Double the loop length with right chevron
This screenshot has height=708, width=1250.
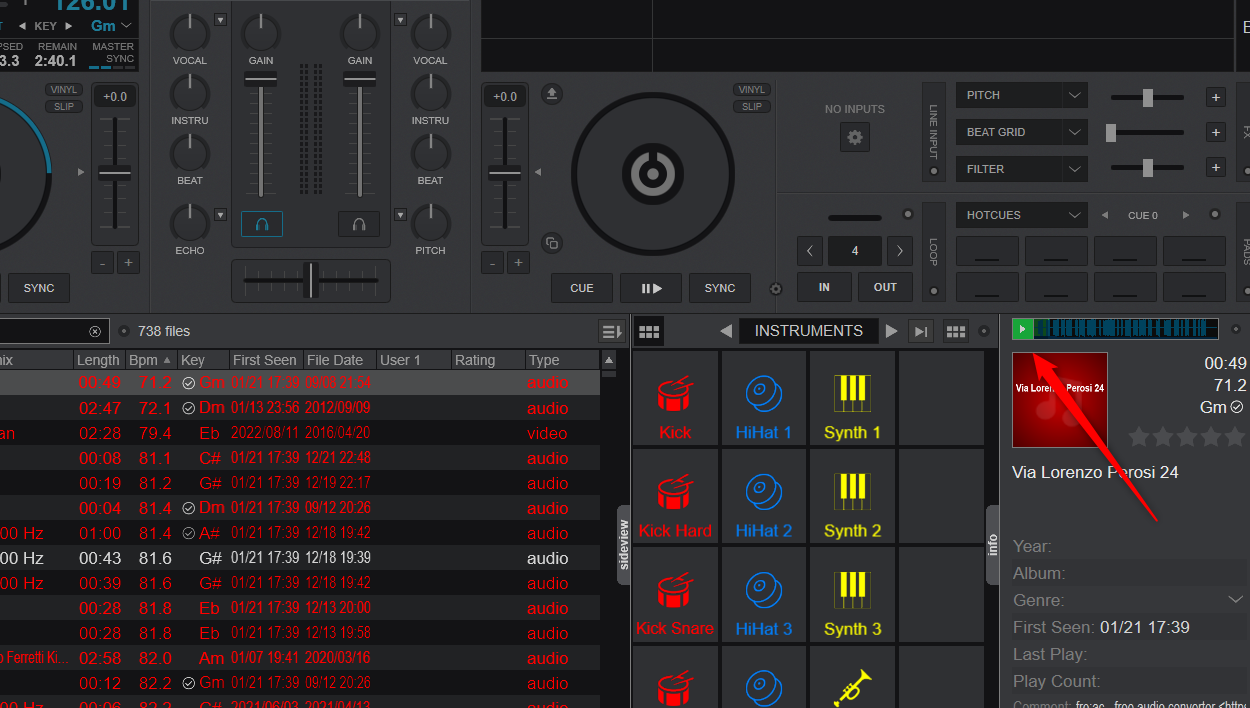point(900,251)
